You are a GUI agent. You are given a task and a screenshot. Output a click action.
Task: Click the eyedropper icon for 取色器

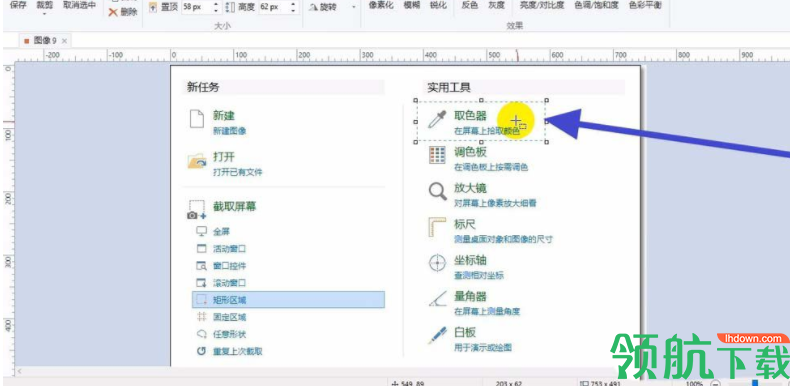(x=437, y=120)
